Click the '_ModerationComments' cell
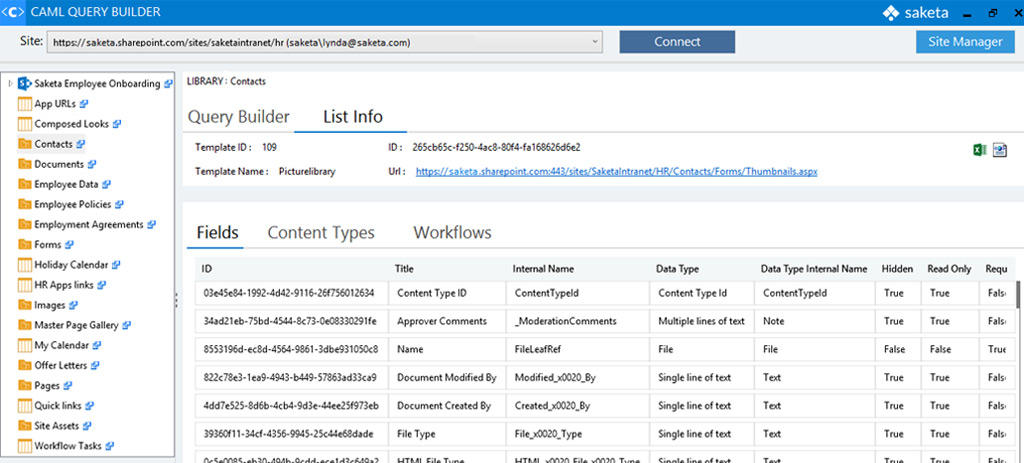The image size is (1024, 463). click(x=577, y=321)
